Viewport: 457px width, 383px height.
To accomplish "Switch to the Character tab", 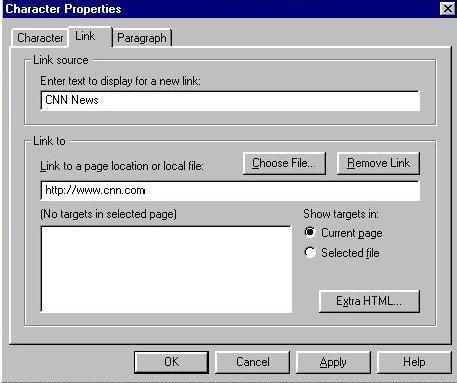I will [40, 38].
